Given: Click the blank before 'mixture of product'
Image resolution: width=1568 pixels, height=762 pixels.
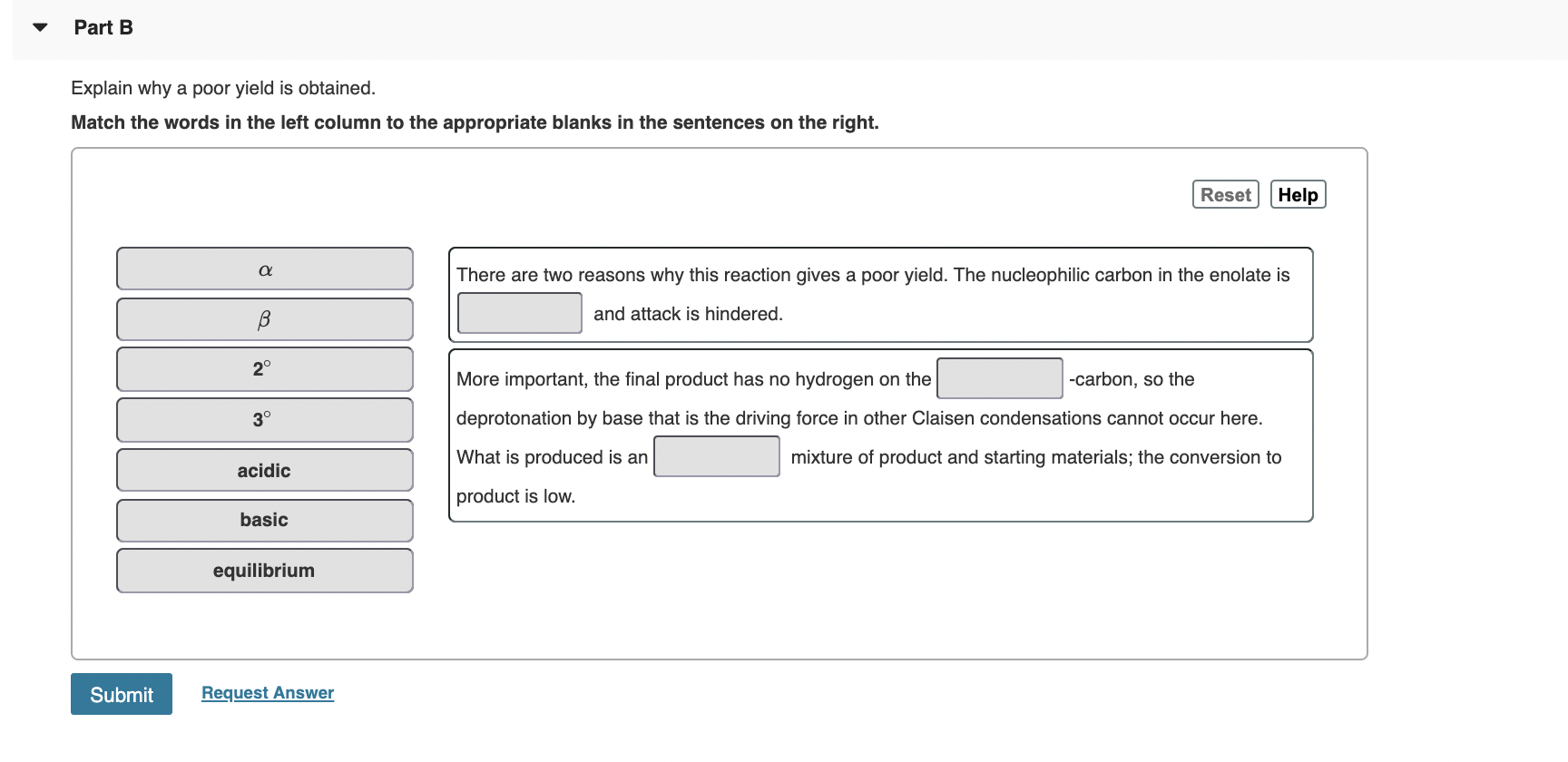Looking at the screenshot, I should (717, 456).
